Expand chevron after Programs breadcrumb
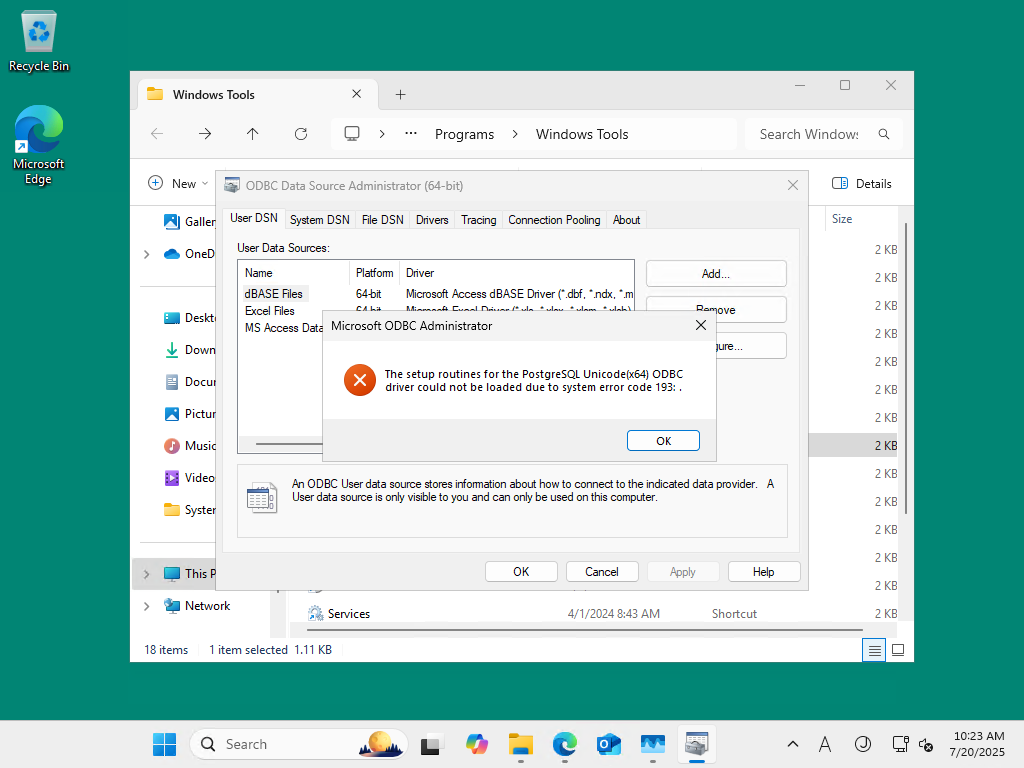 pos(515,134)
